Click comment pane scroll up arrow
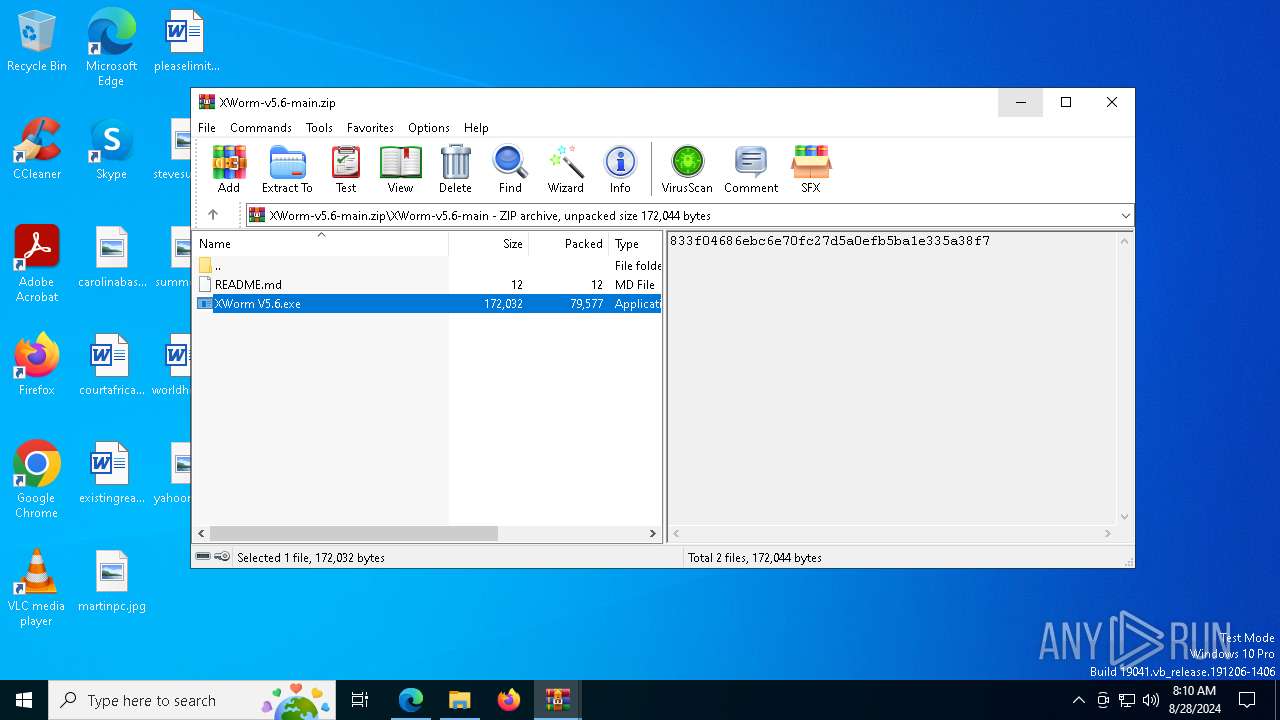The height and width of the screenshot is (720, 1280). point(1125,241)
